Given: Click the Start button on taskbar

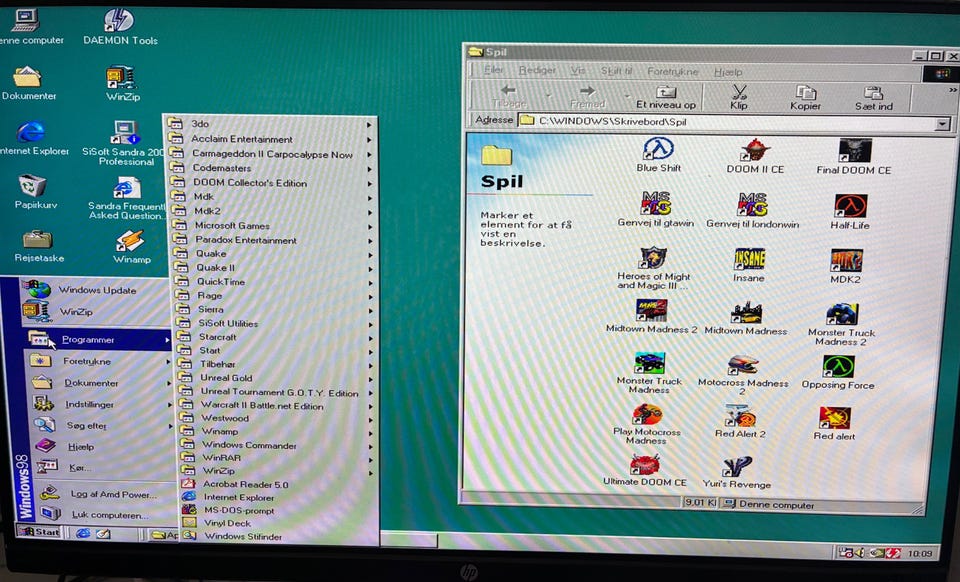Looking at the screenshot, I should coord(40,531).
